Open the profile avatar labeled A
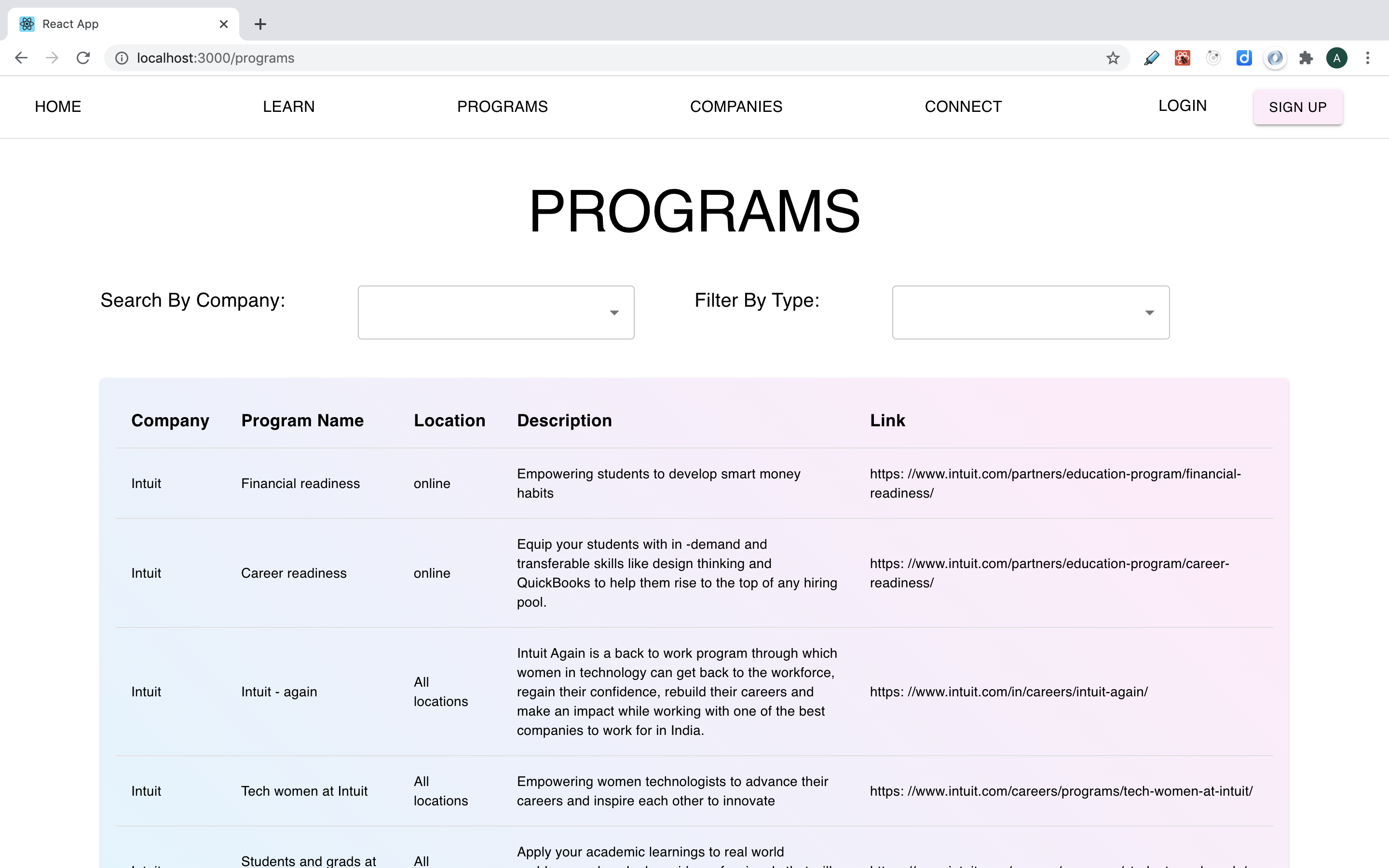 point(1337,58)
